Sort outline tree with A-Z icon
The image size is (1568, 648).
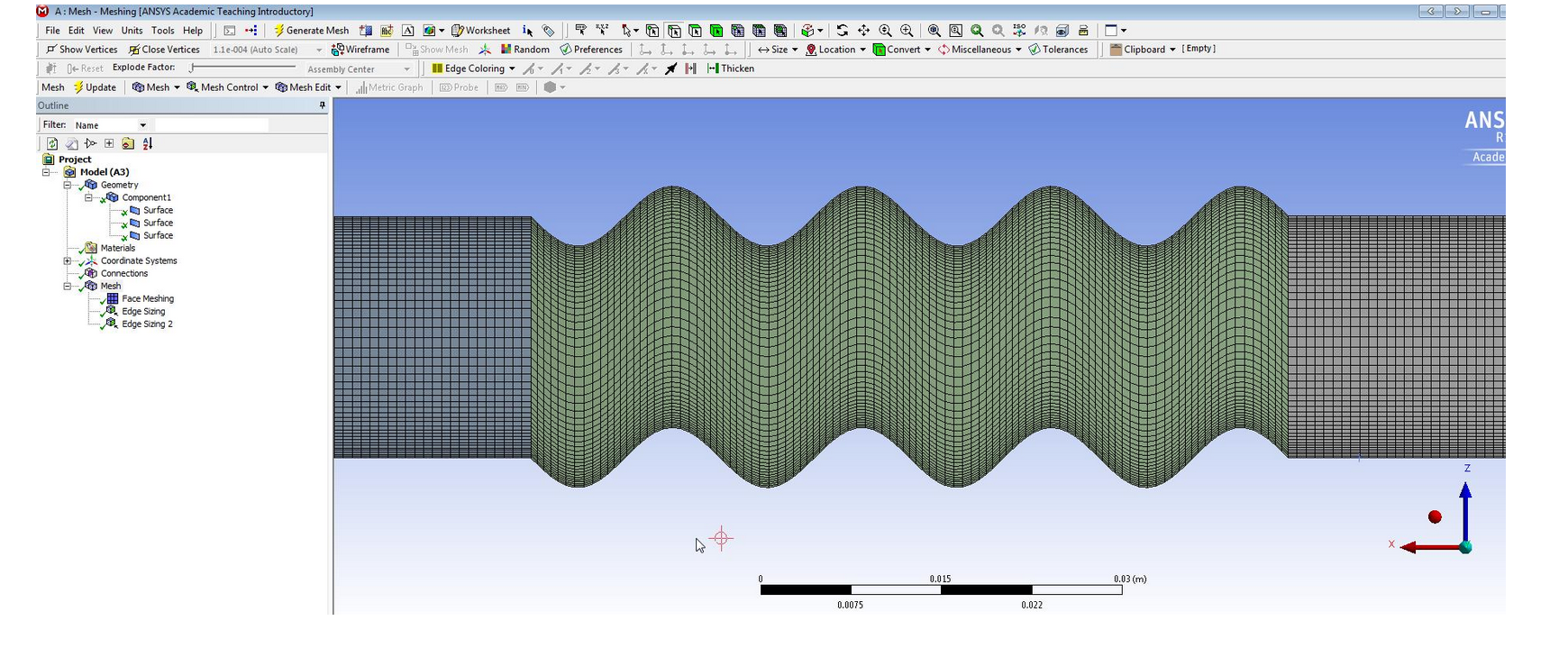(148, 144)
